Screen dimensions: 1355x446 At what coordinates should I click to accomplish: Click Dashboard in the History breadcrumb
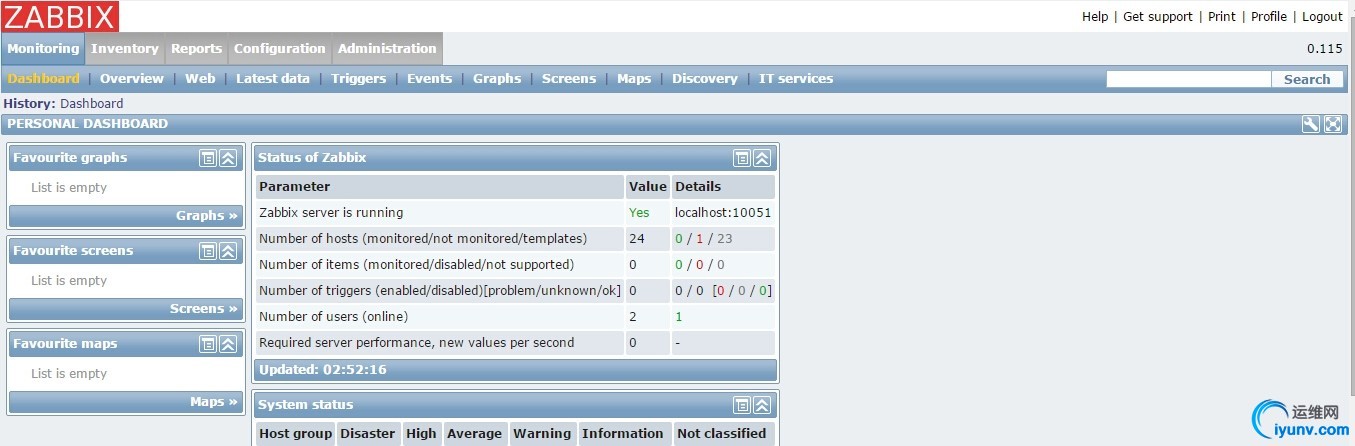tap(92, 103)
